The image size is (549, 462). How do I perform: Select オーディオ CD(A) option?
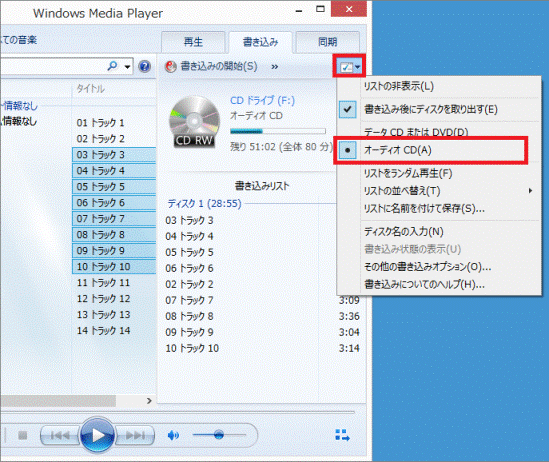click(x=431, y=150)
